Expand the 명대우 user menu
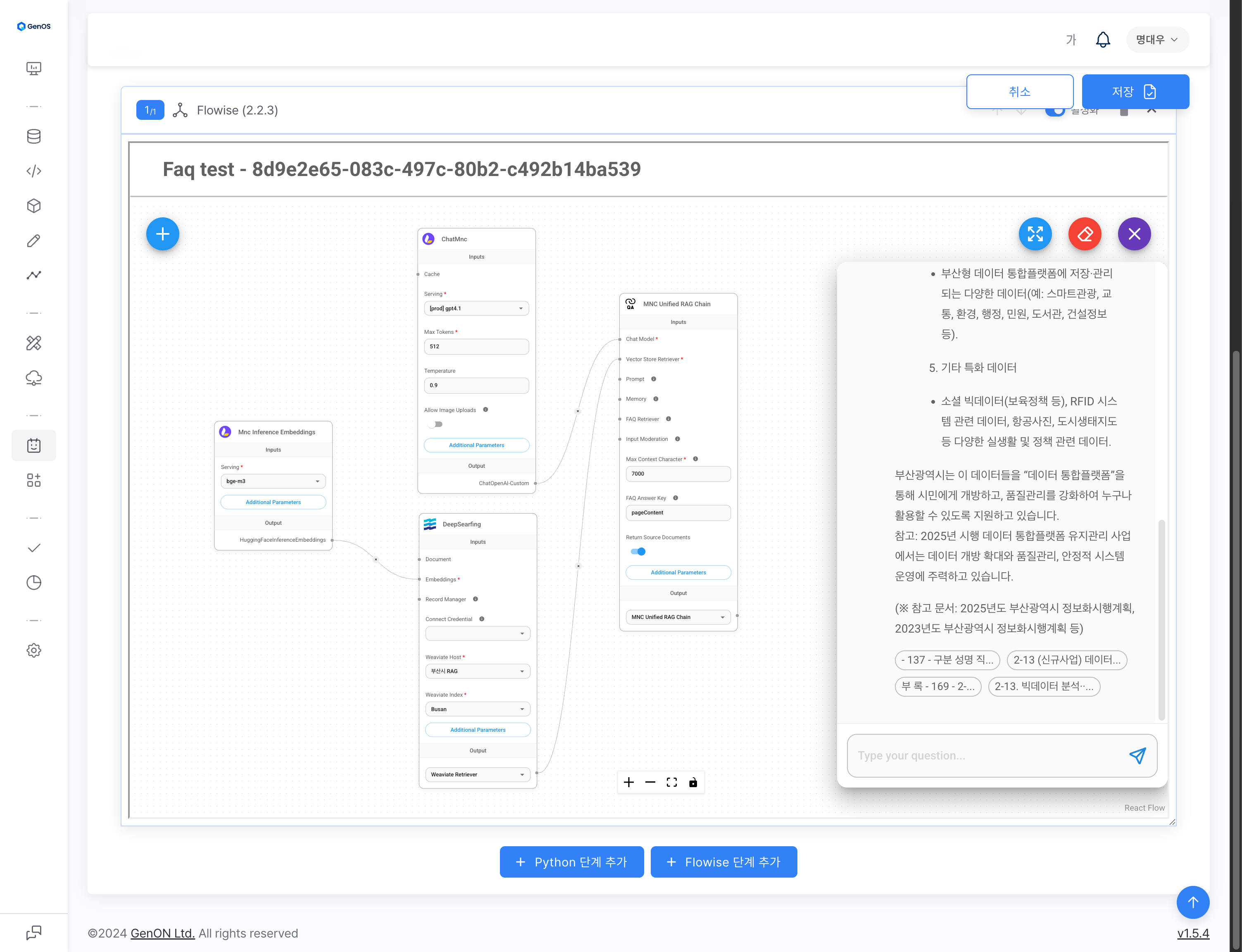1242x952 pixels. pos(1157,40)
